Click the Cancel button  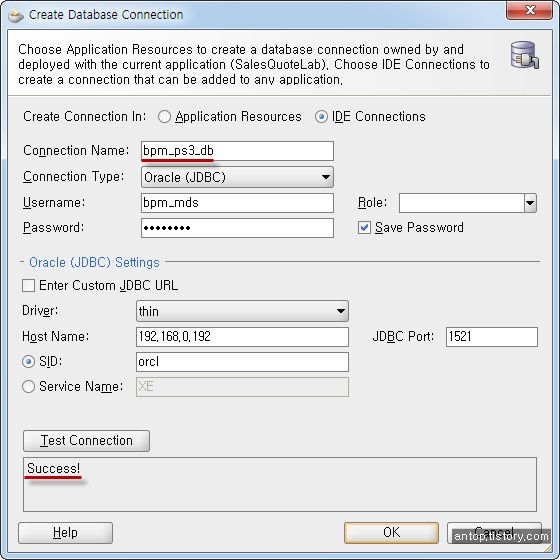(494, 533)
